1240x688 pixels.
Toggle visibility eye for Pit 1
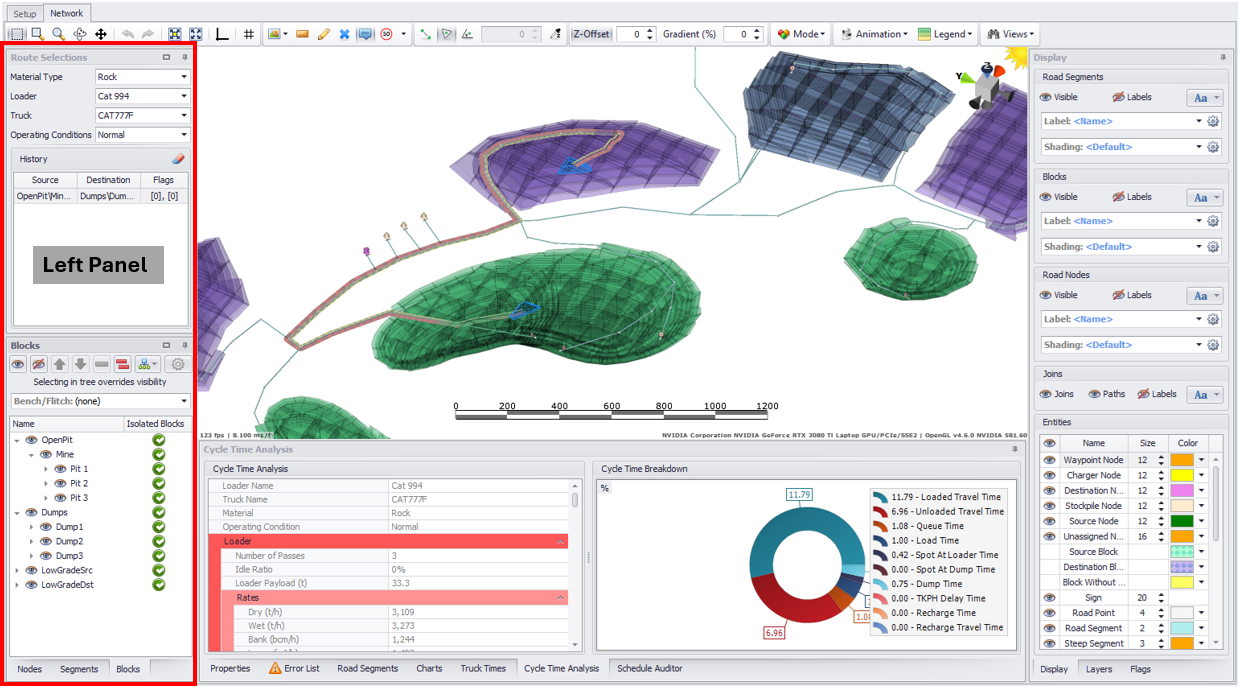(60, 469)
